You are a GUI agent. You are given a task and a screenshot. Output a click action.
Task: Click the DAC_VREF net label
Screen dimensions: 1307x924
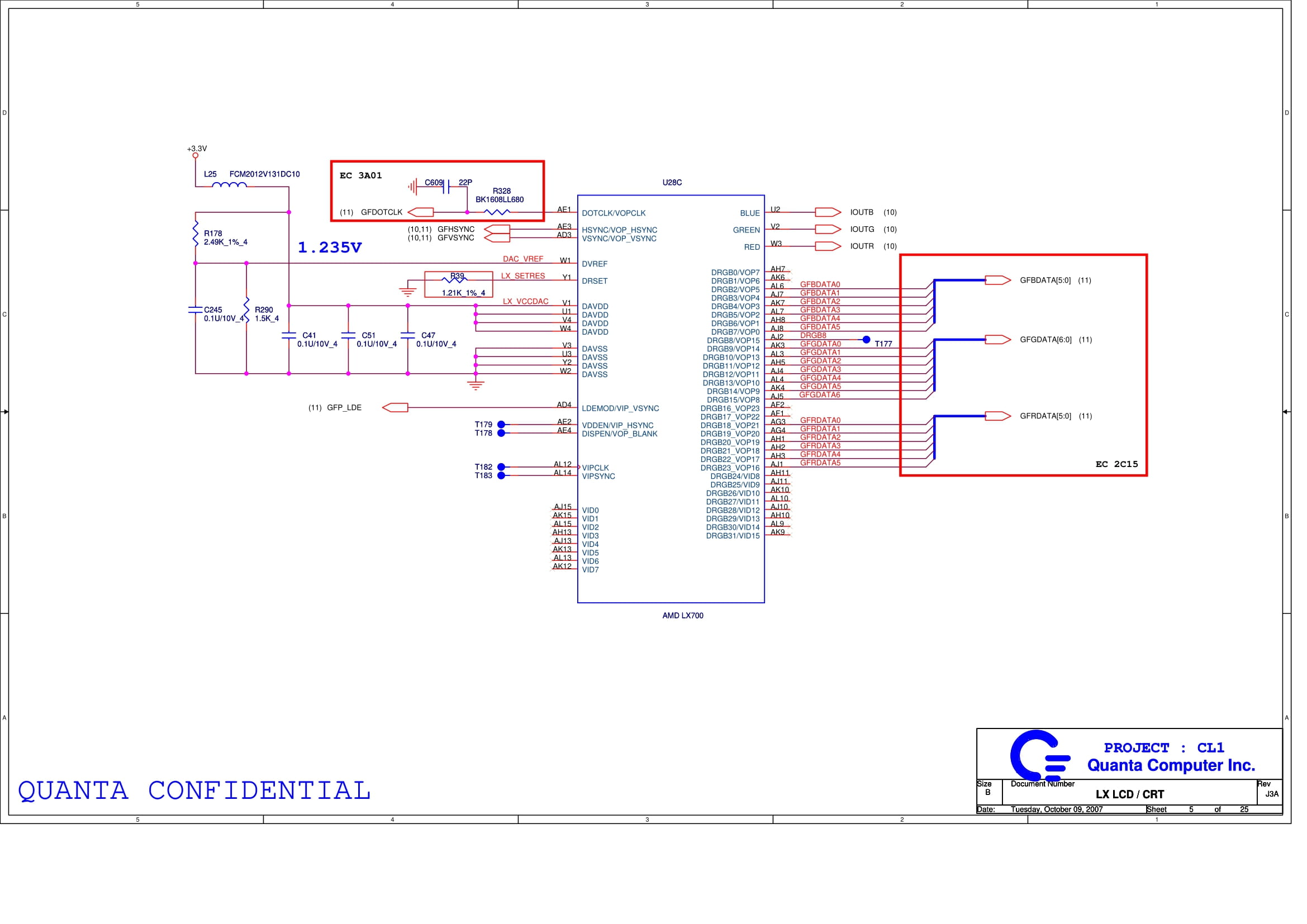pos(523,259)
